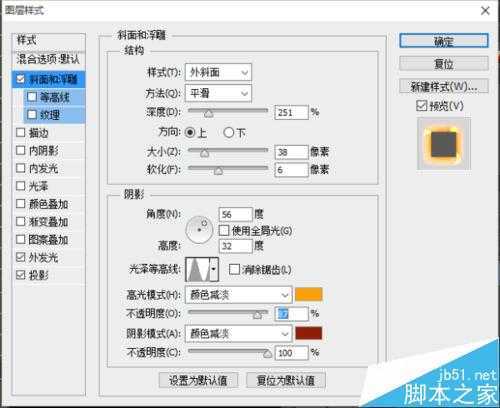Click the 光泽等高线 contour thumbnail

198,269
